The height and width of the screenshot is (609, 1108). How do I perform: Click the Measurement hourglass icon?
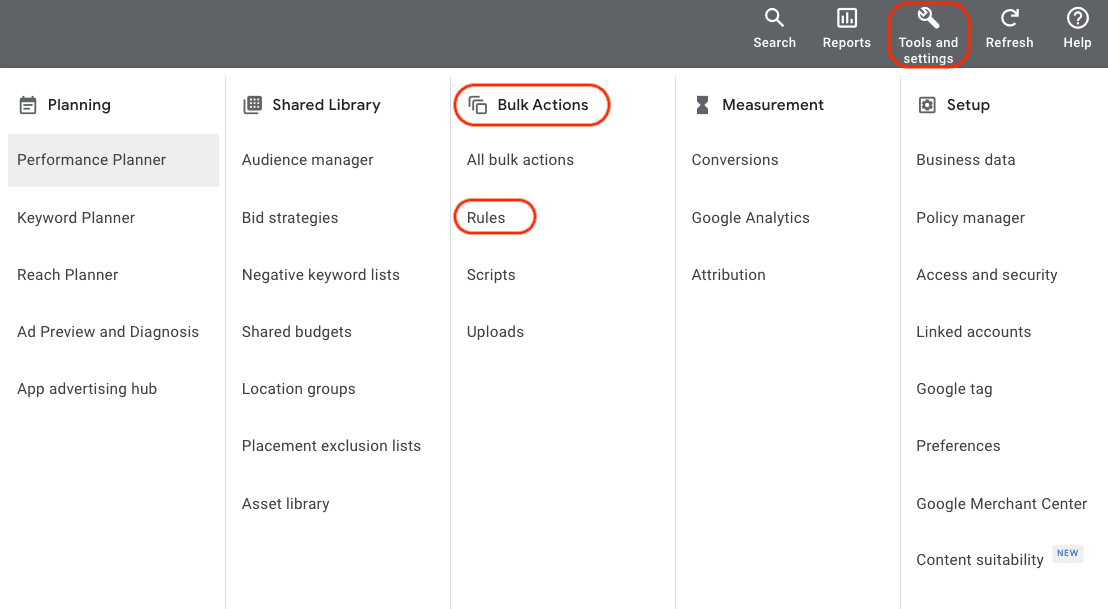[x=703, y=104]
